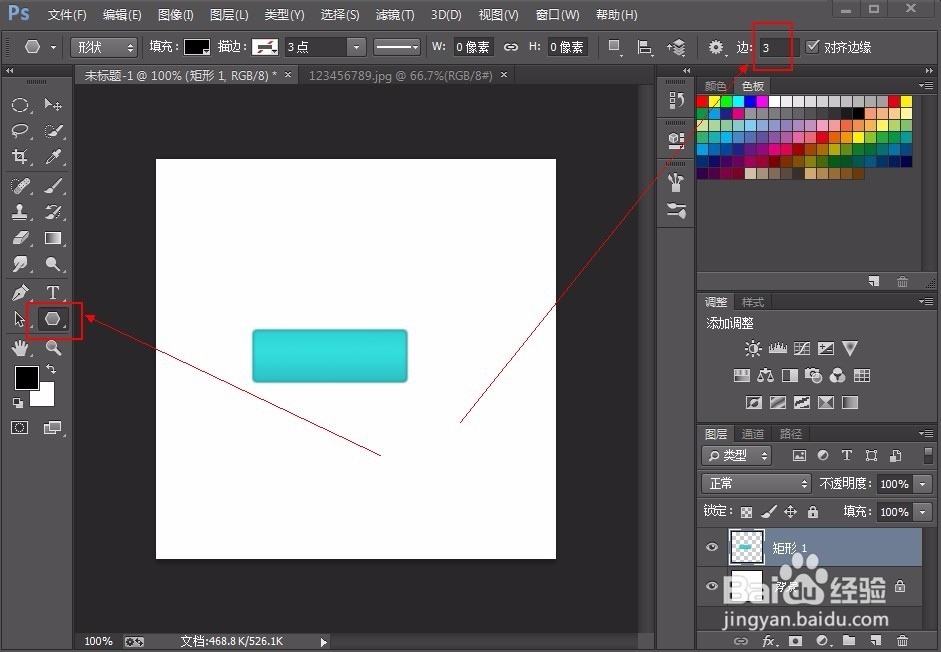Screen dimensions: 941x652
Task: Select the Spot Healing Brush tool
Action: [20, 186]
